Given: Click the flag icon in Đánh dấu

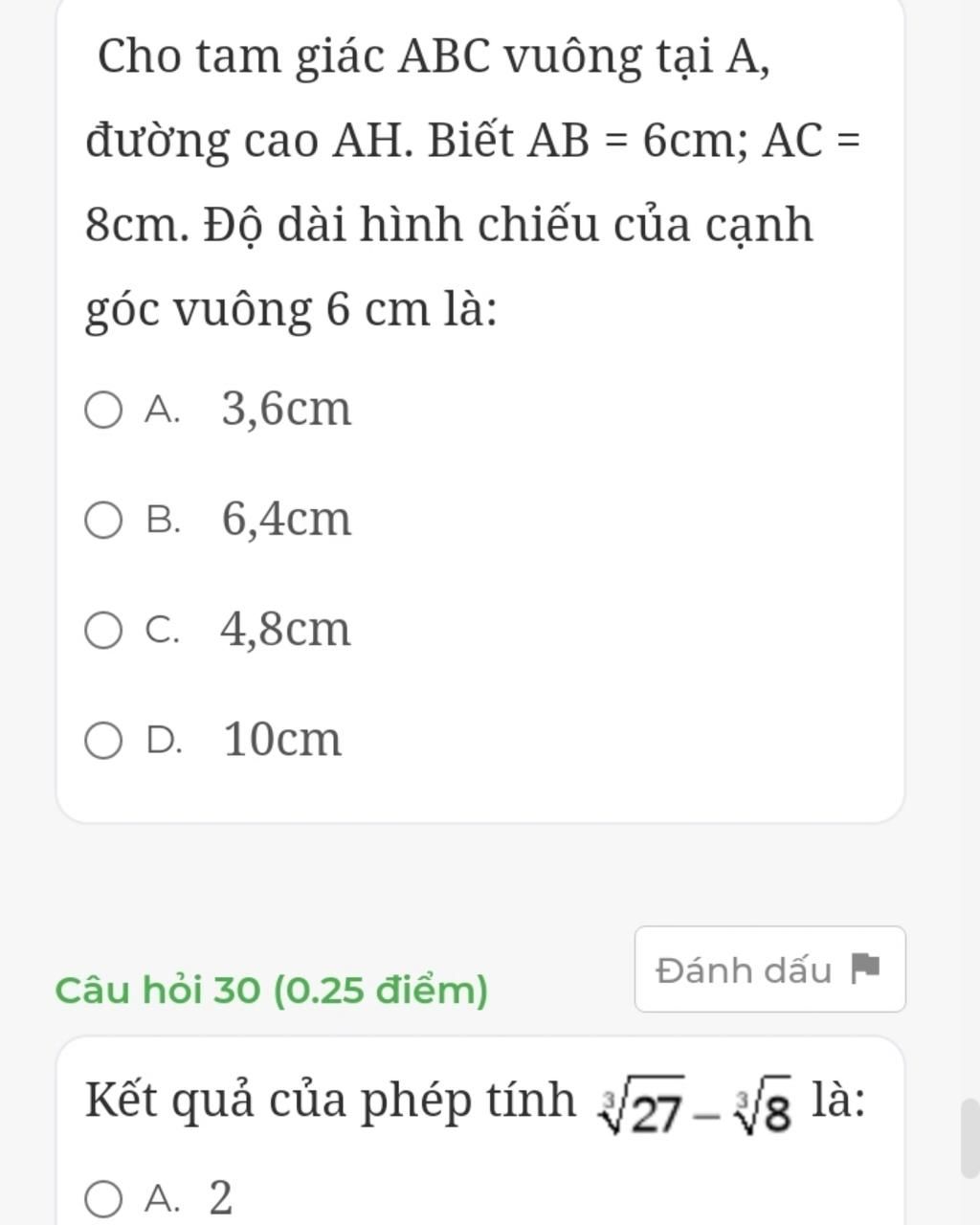Looking at the screenshot, I should [x=864, y=969].
